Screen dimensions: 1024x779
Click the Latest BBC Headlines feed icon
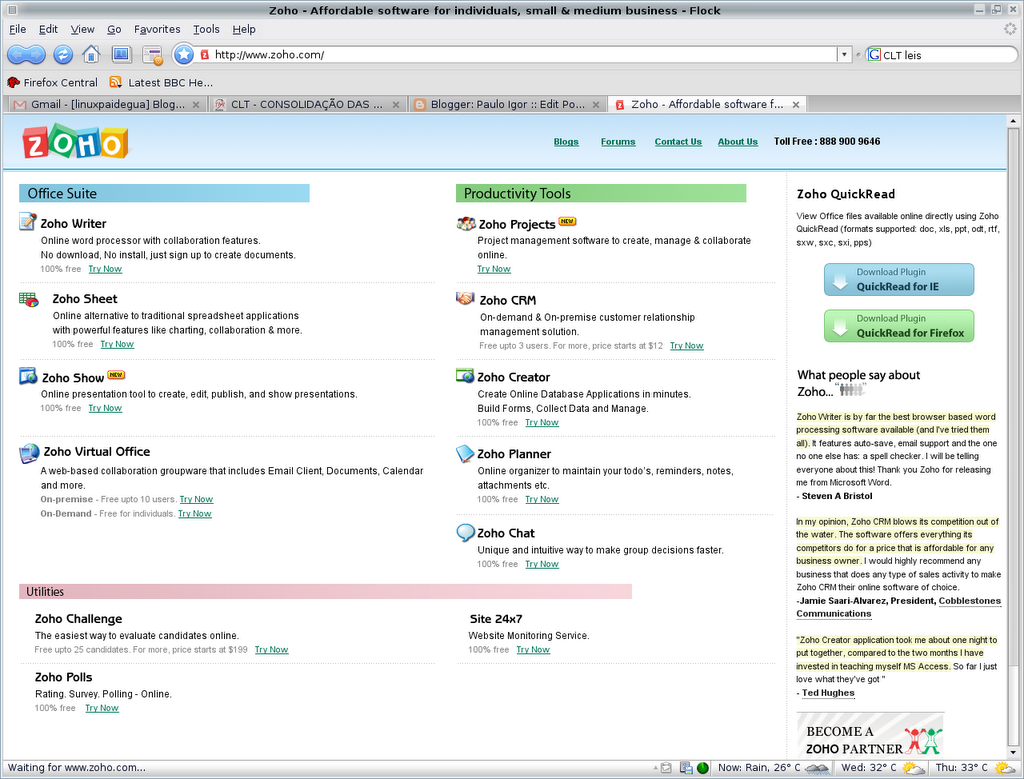click(x=116, y=82)
